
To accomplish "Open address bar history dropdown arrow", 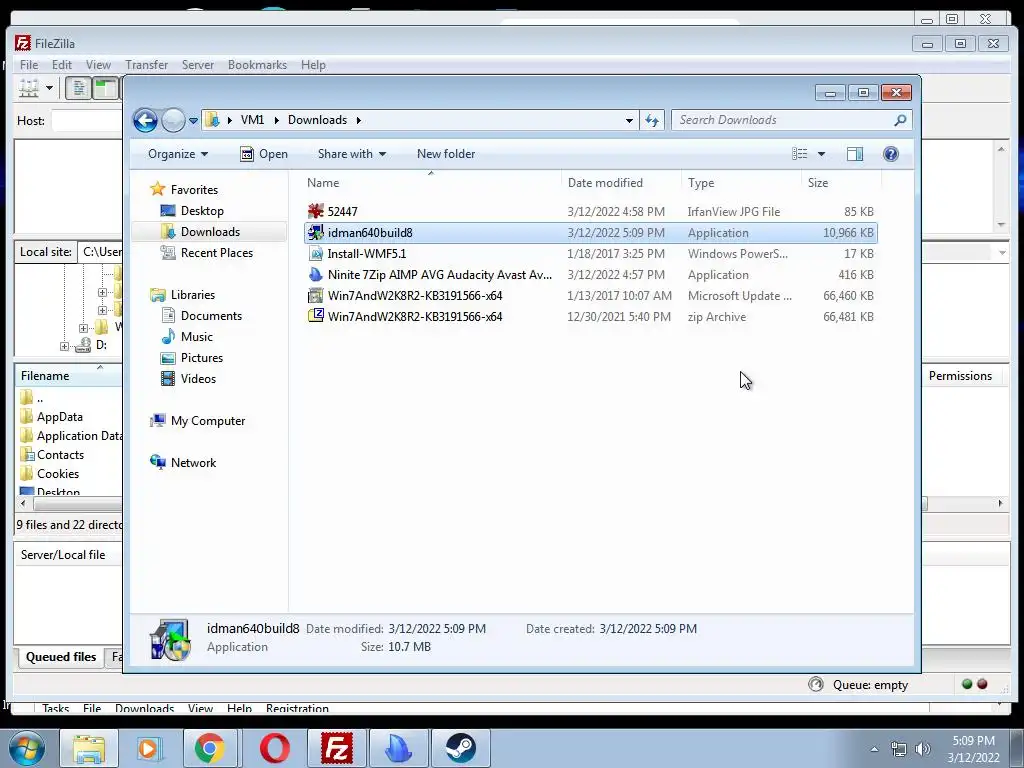I will [629, 120].
